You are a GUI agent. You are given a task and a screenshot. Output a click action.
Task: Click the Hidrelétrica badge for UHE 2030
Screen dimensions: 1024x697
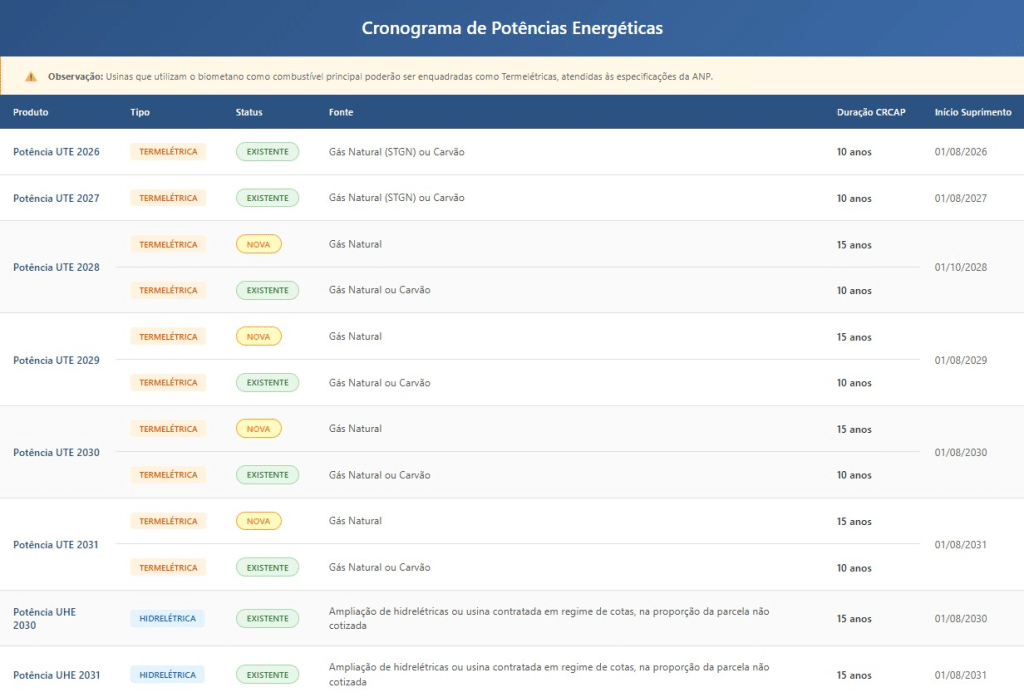(x=167, y=618)
